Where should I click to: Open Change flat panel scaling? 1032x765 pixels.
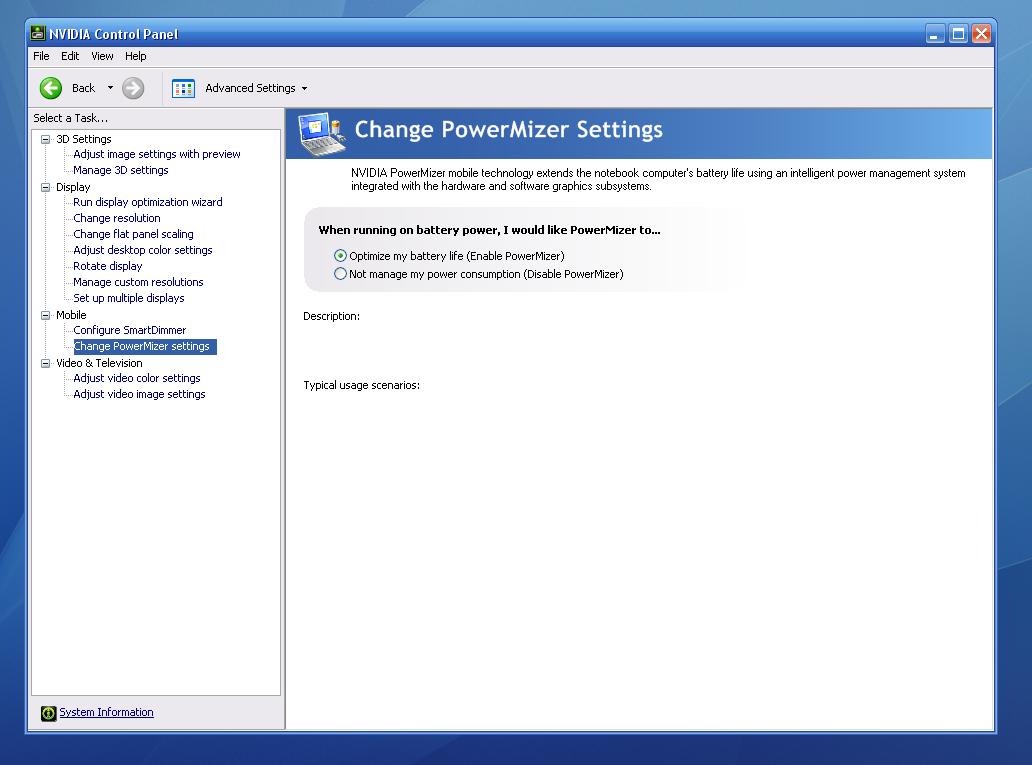click(x=133, y=234)
